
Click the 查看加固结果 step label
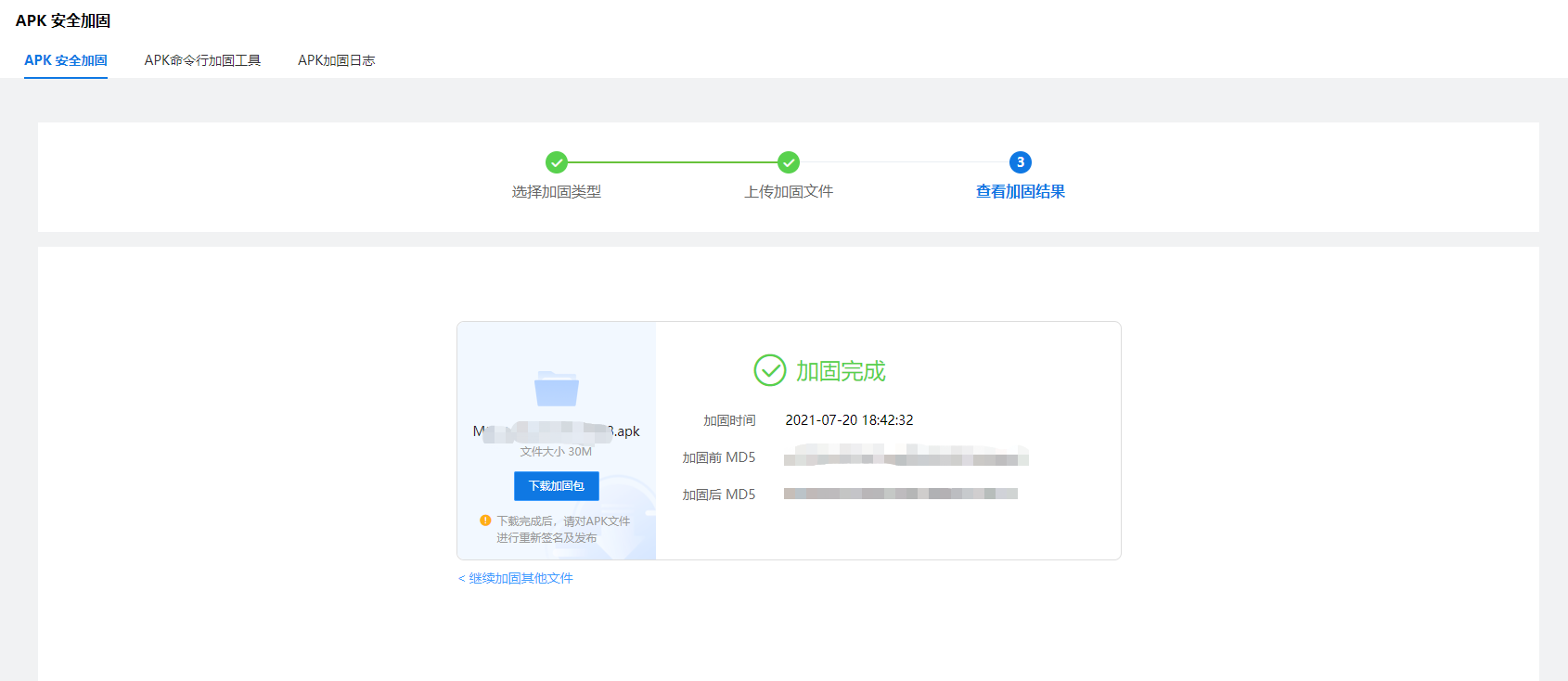point(1020,191)
